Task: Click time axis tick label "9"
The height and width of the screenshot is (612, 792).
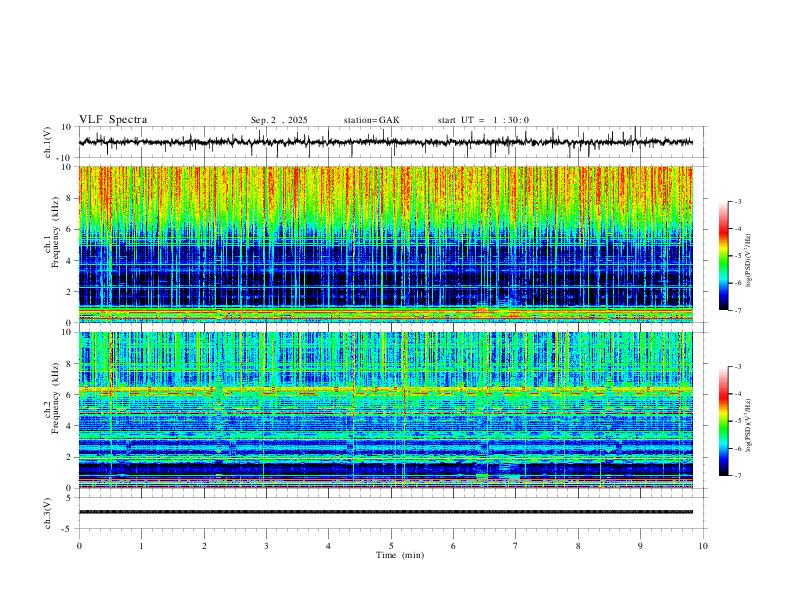Action: click(x=640, y=546)
